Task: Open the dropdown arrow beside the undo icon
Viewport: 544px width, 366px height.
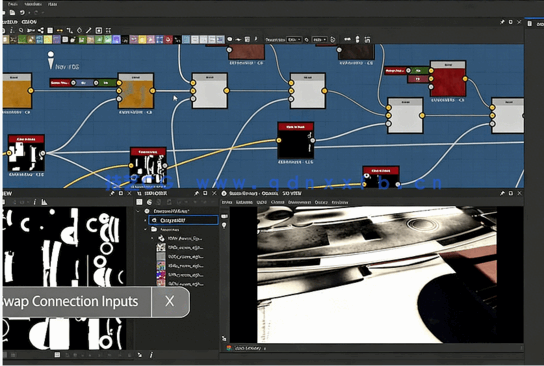Action: (29, 13)
